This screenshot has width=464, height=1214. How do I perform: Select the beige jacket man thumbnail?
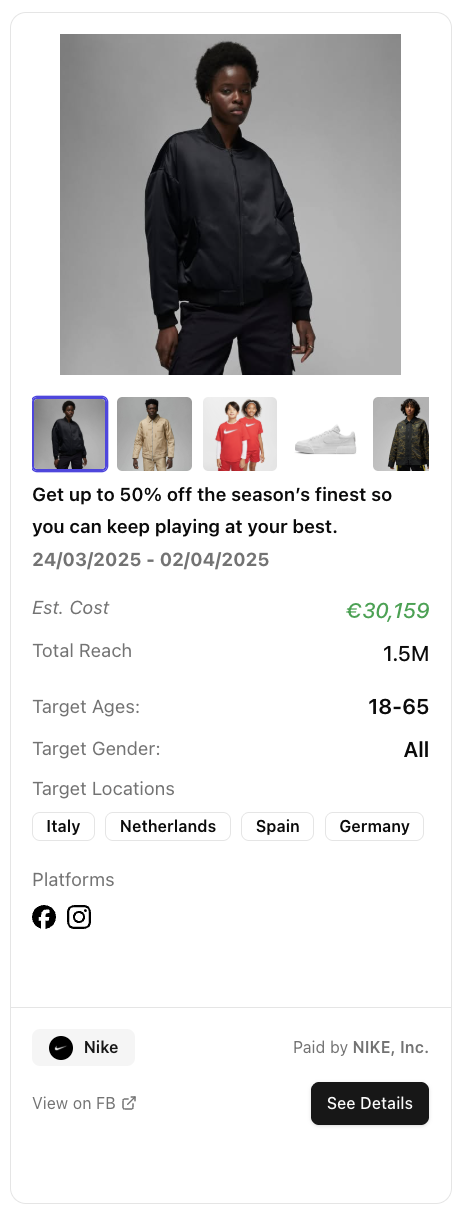155,434
